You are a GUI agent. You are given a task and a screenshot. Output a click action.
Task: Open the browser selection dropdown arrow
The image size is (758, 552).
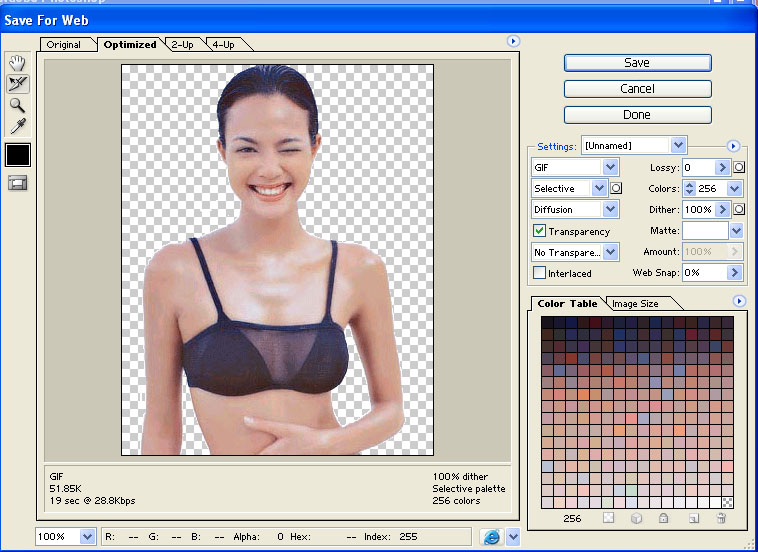tap(513, 537)
